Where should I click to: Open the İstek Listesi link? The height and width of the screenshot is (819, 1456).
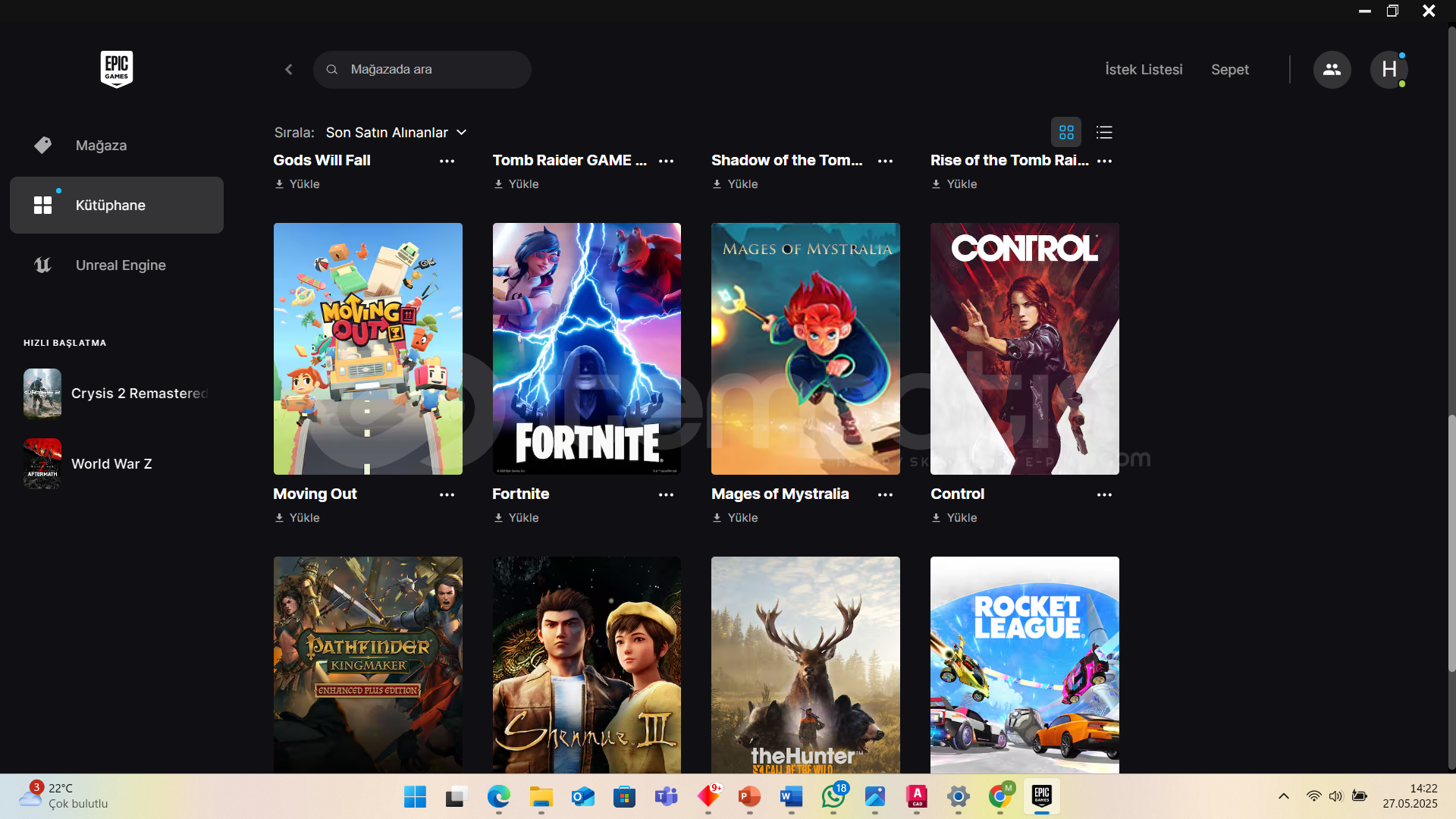pyautogui.click(x=1144, y=70)
